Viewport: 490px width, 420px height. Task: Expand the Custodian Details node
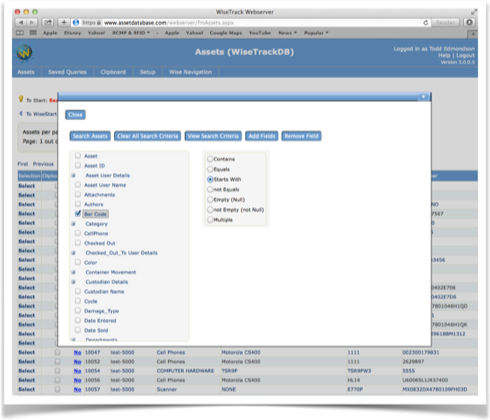coord(73,282)
